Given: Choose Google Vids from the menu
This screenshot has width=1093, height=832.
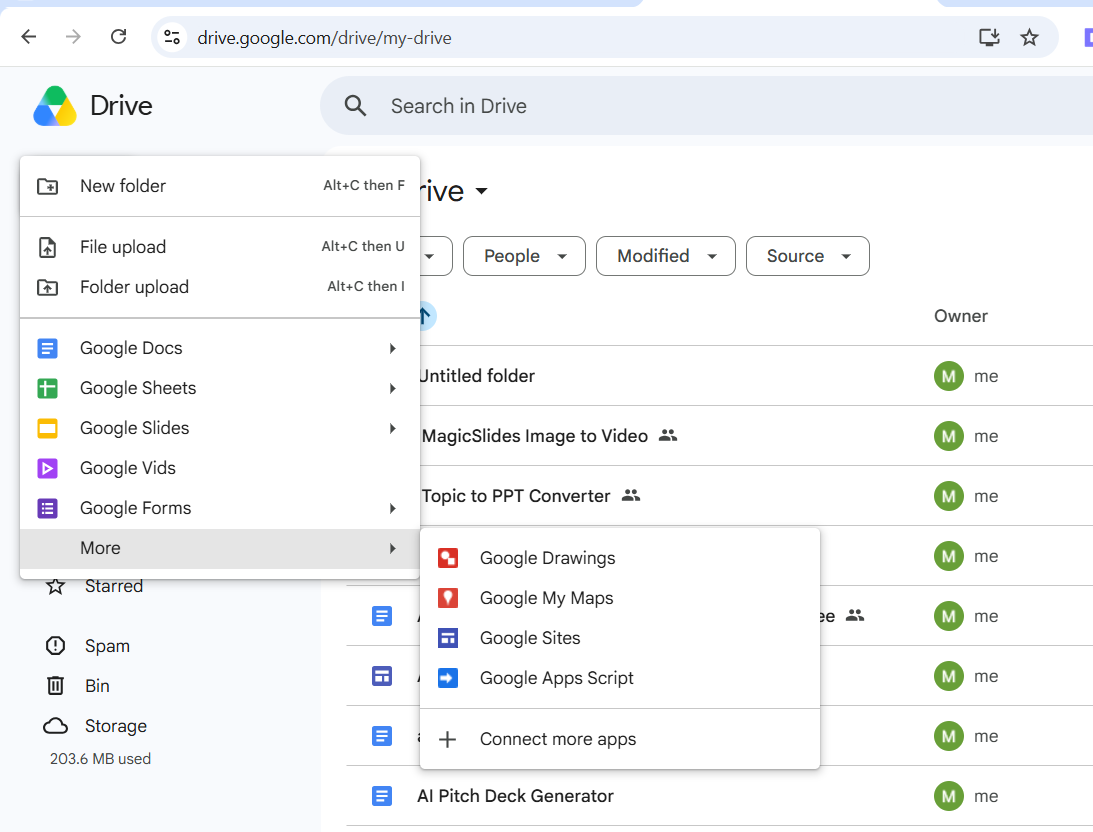Looking at the screenshot, I should click(x=220, y=468).
